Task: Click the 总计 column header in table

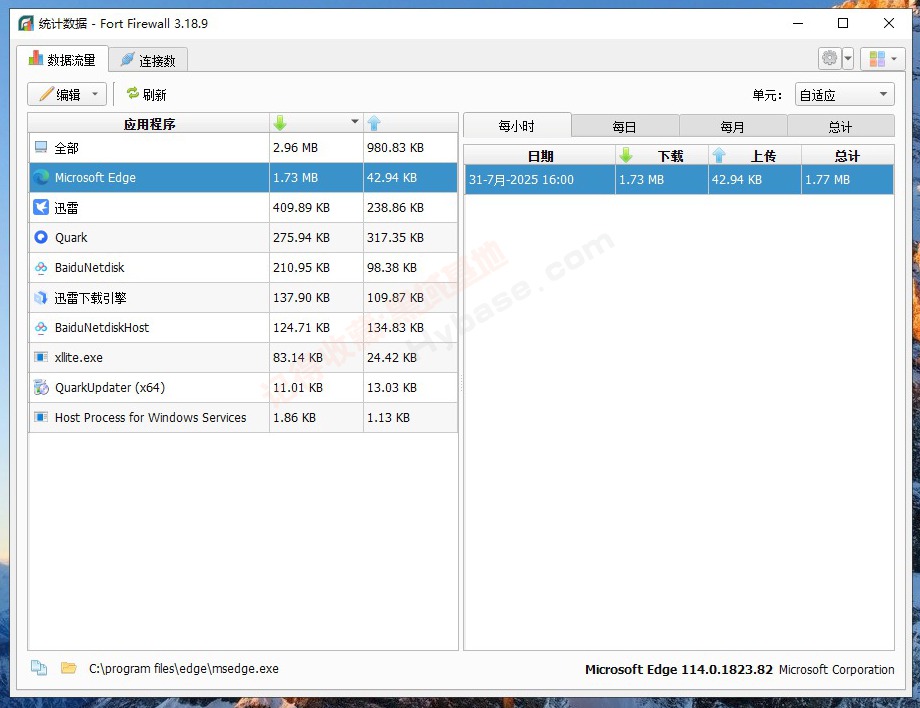Action: (847, 156)
